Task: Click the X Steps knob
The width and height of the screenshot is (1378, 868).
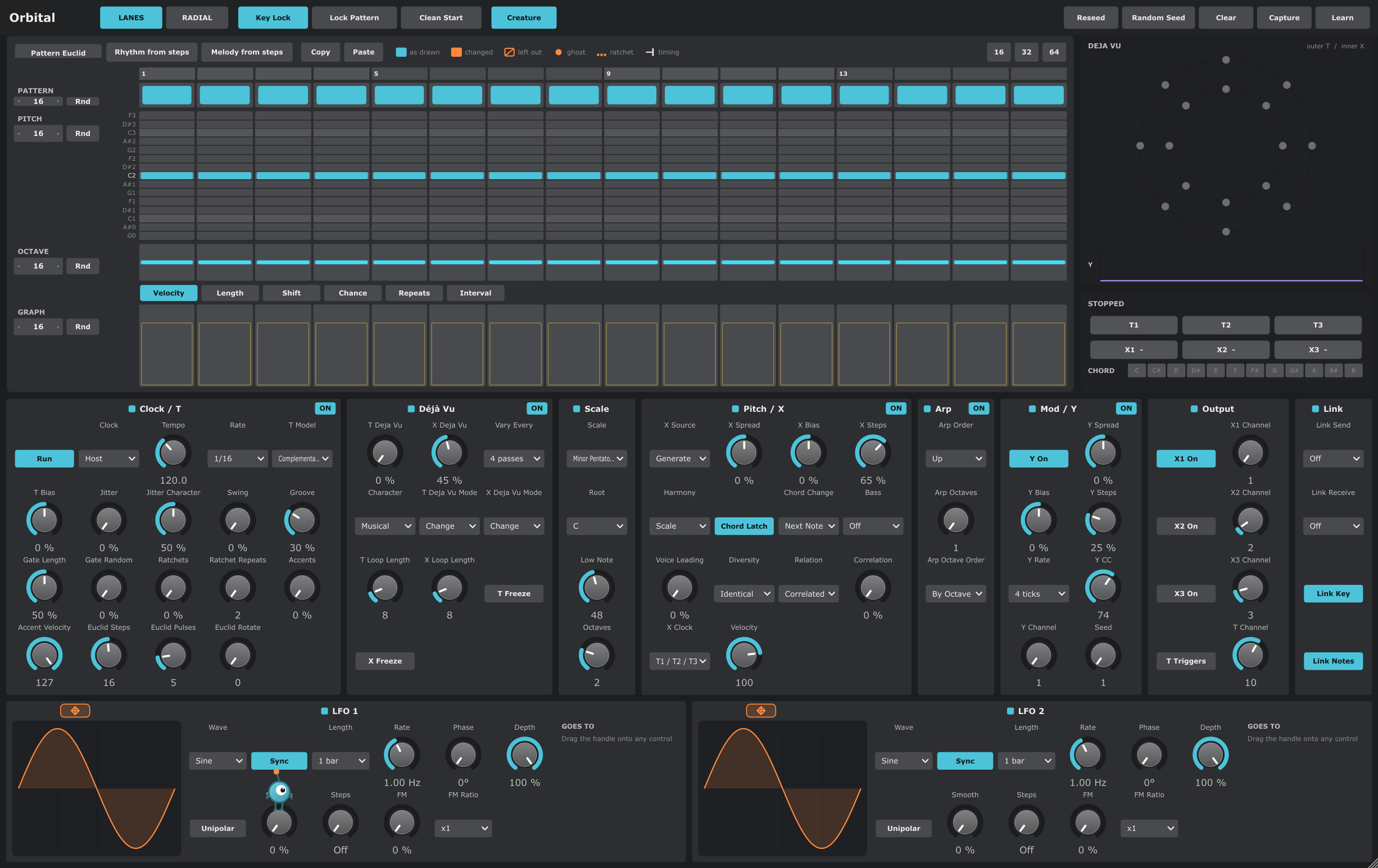Action: click(872, 453)
